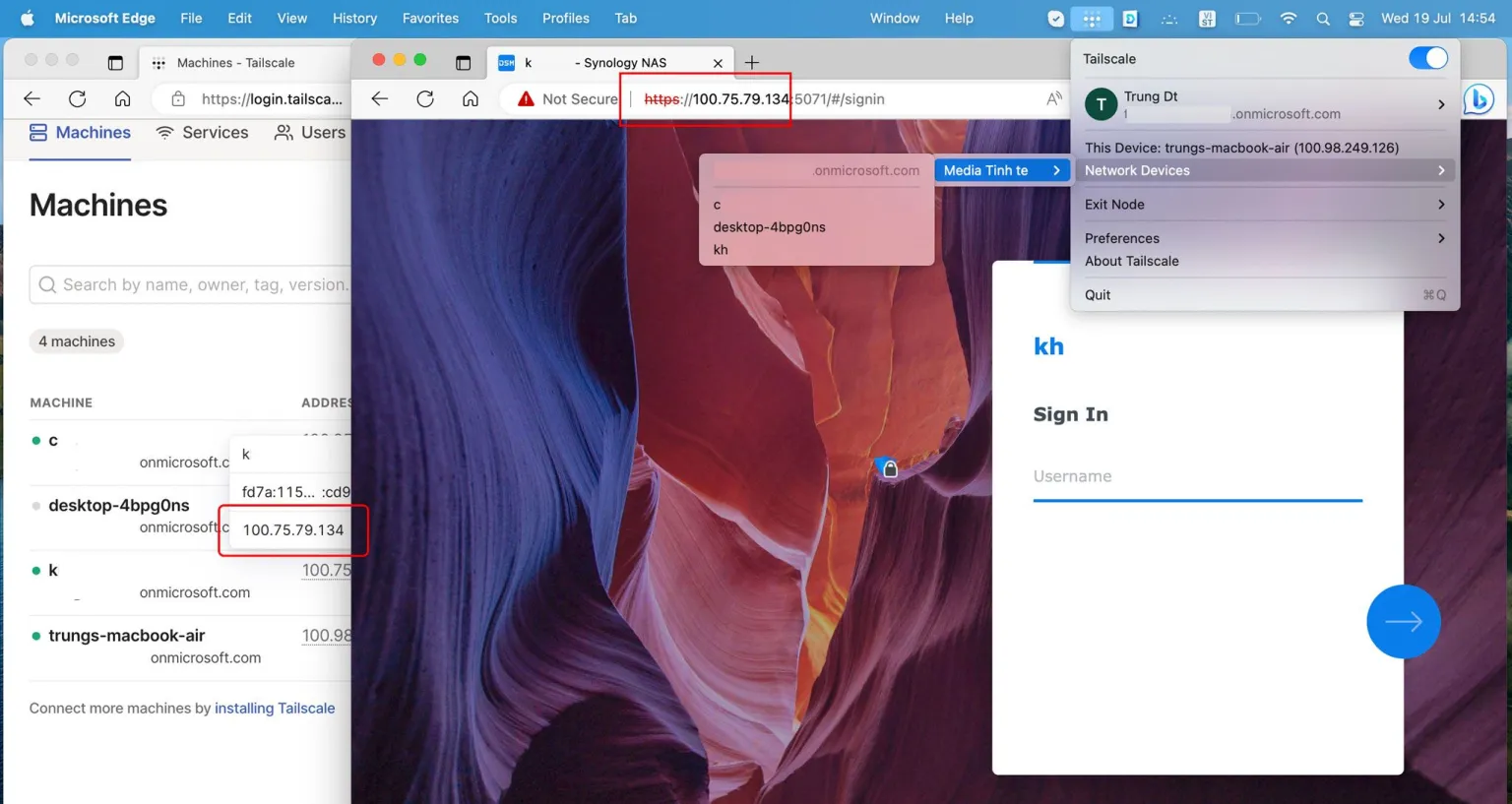Open the Bing sidebar icon in Edge

point(1479,98)
